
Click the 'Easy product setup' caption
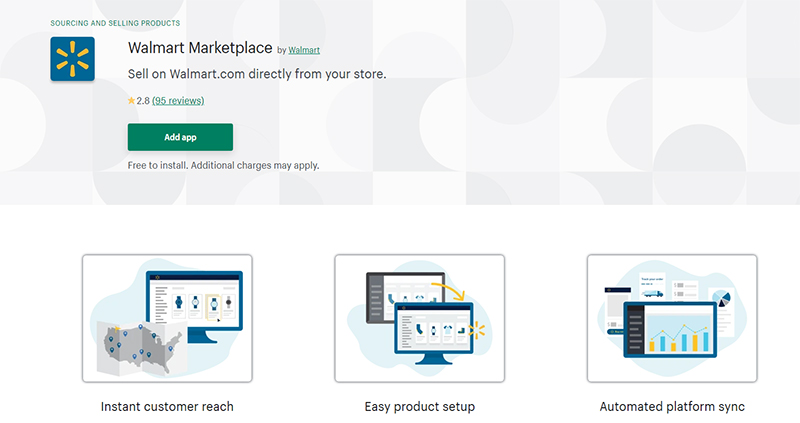click(x=419, y=407)
